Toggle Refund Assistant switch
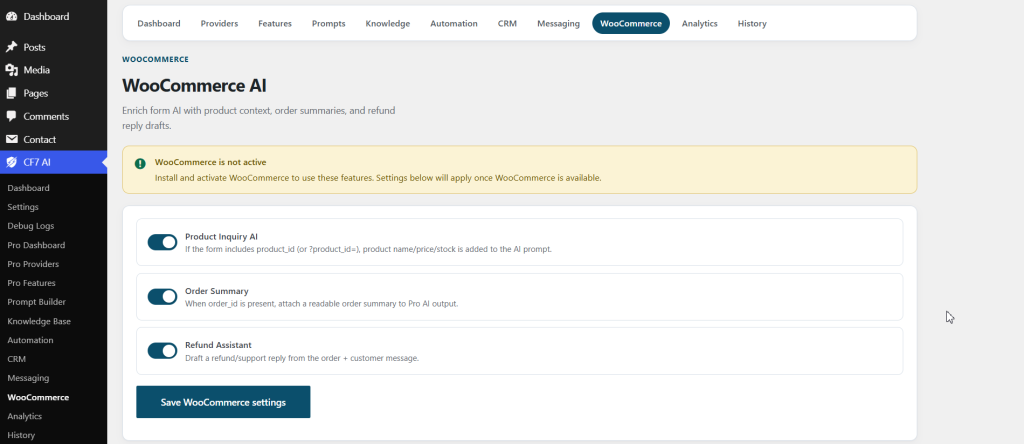1024x444 pixels. 163,351
